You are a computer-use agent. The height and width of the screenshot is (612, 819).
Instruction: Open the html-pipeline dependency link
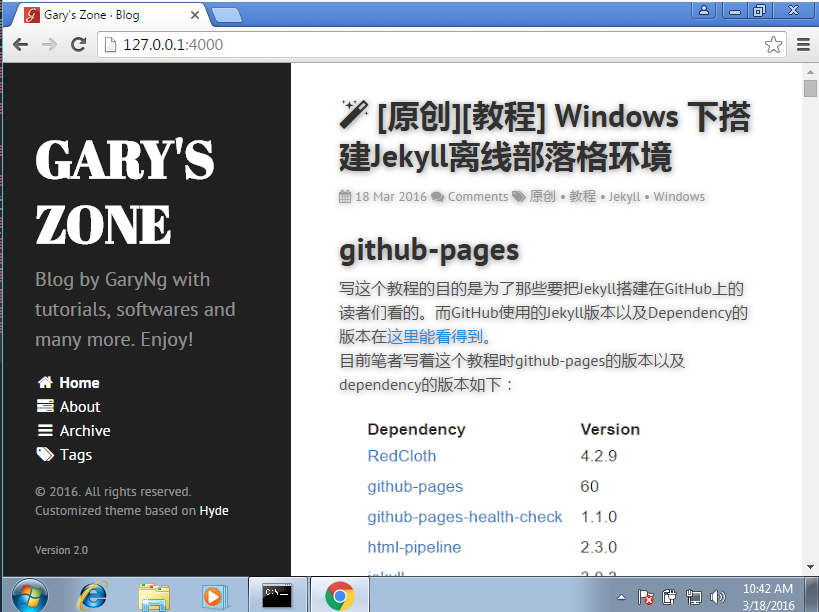click(414, 547)
